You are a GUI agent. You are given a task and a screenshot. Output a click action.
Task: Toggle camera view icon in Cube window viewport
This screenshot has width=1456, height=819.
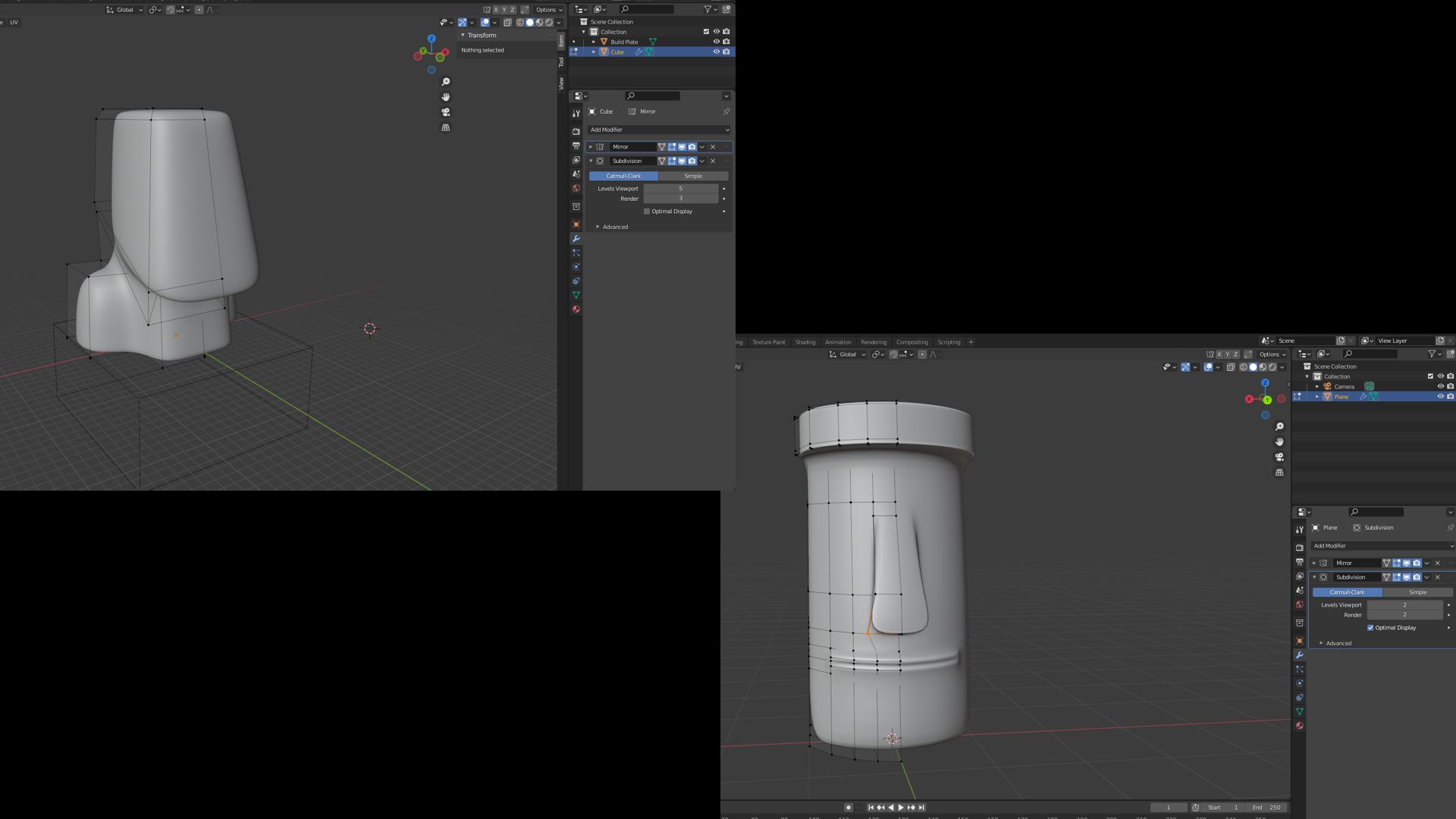(446, 112)
